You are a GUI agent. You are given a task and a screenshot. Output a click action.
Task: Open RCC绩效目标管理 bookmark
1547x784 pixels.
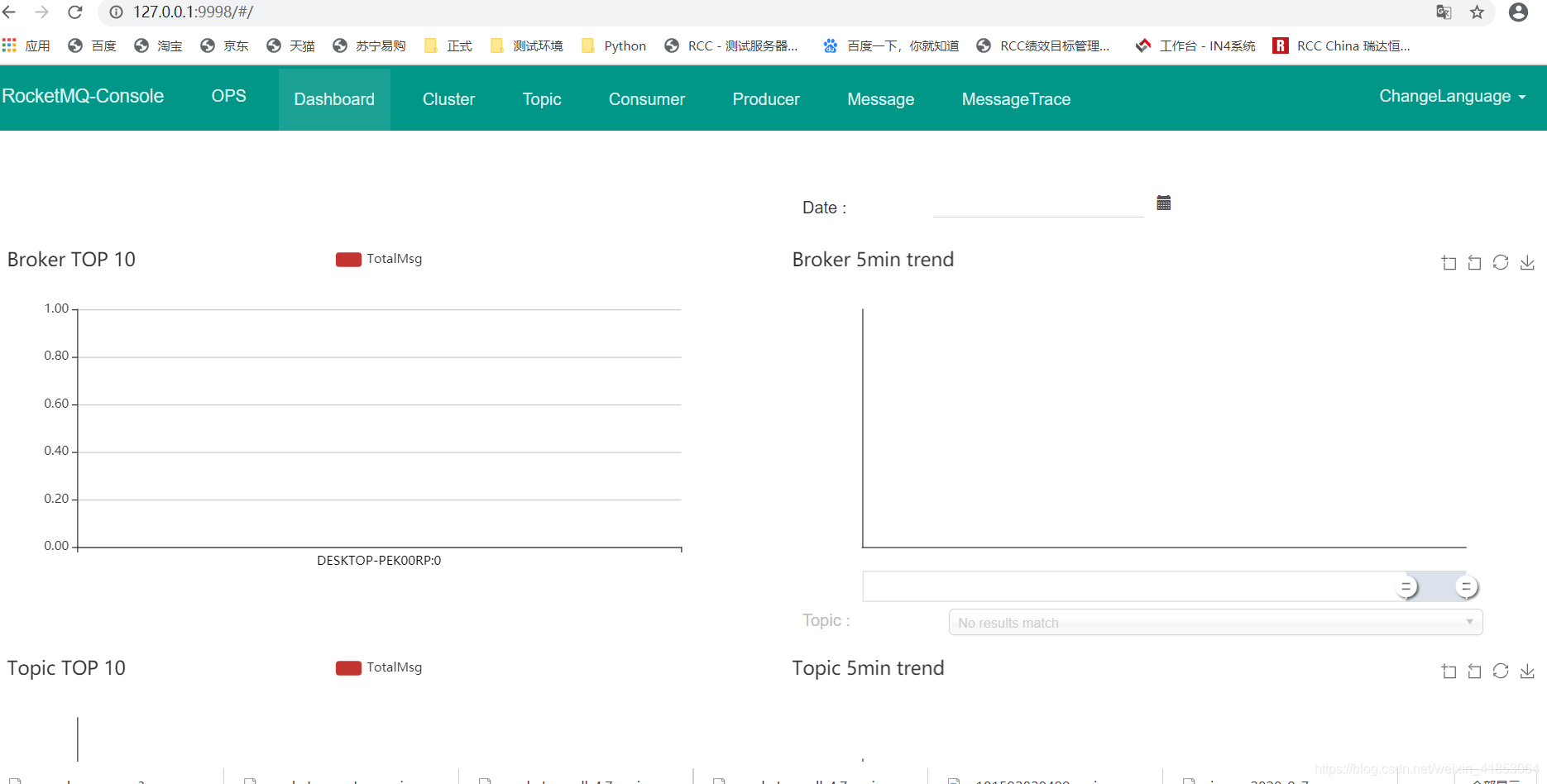pyautogui.click(x=1043, y=45)
